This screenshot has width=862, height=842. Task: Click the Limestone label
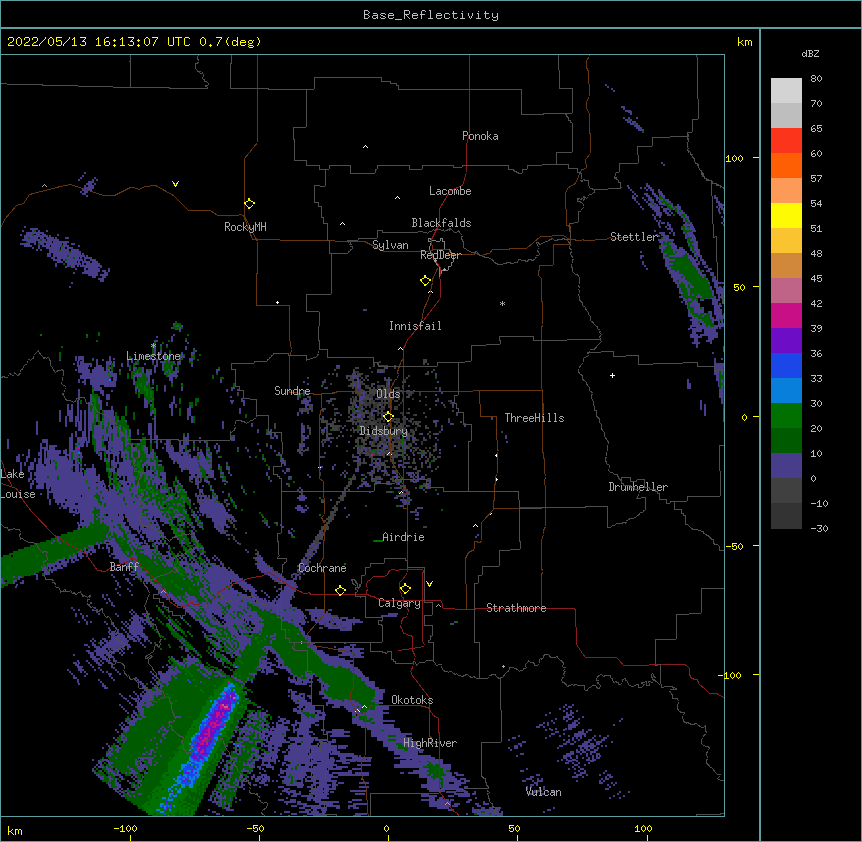[x=153, y=356]
